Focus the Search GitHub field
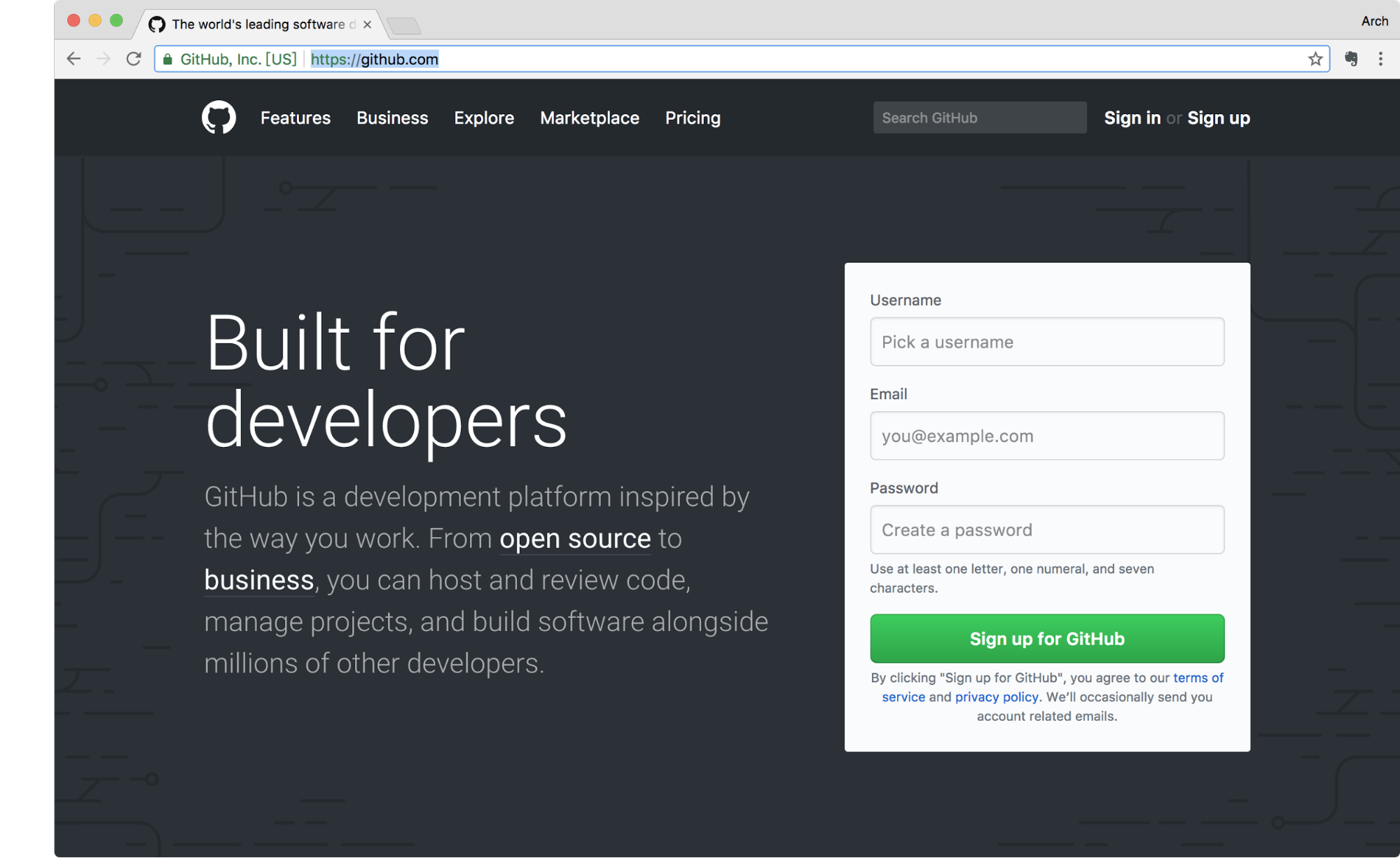This screenshot has width=1400, height=858. point(980,118)
